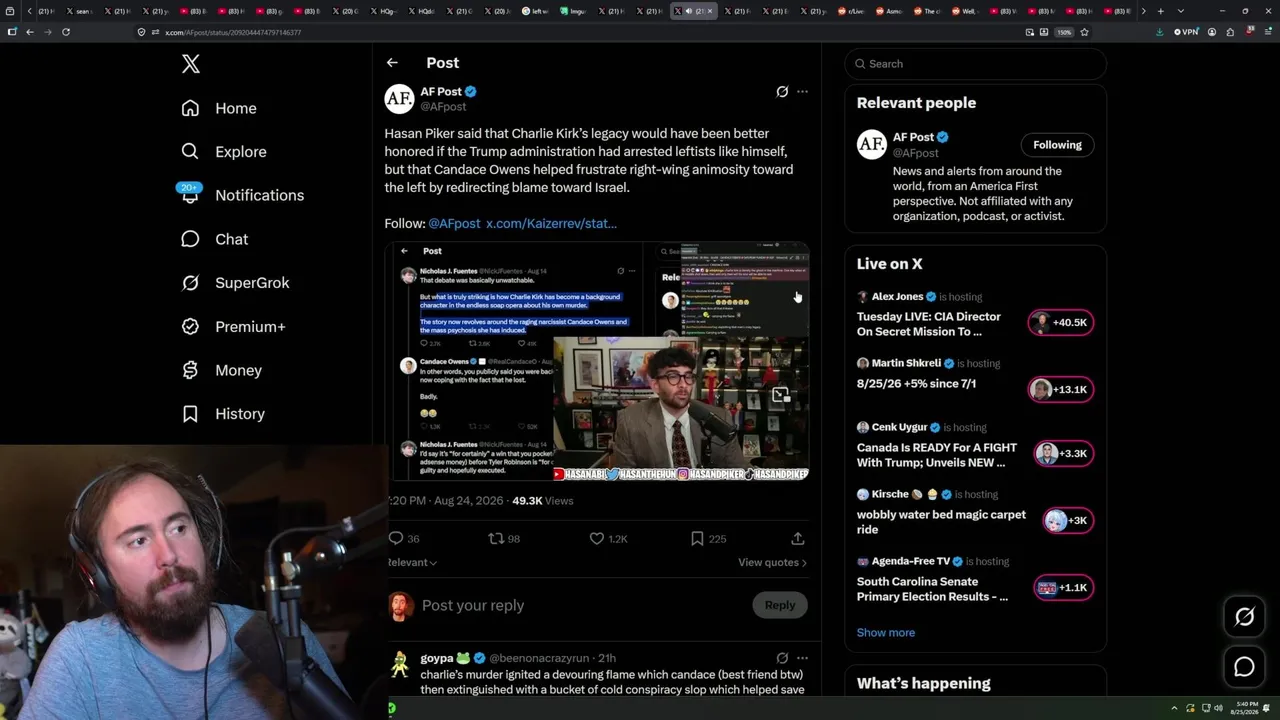Click the browser back arrow
The height and width of the screenshot is (720, 1280).
tap(29, 32)
